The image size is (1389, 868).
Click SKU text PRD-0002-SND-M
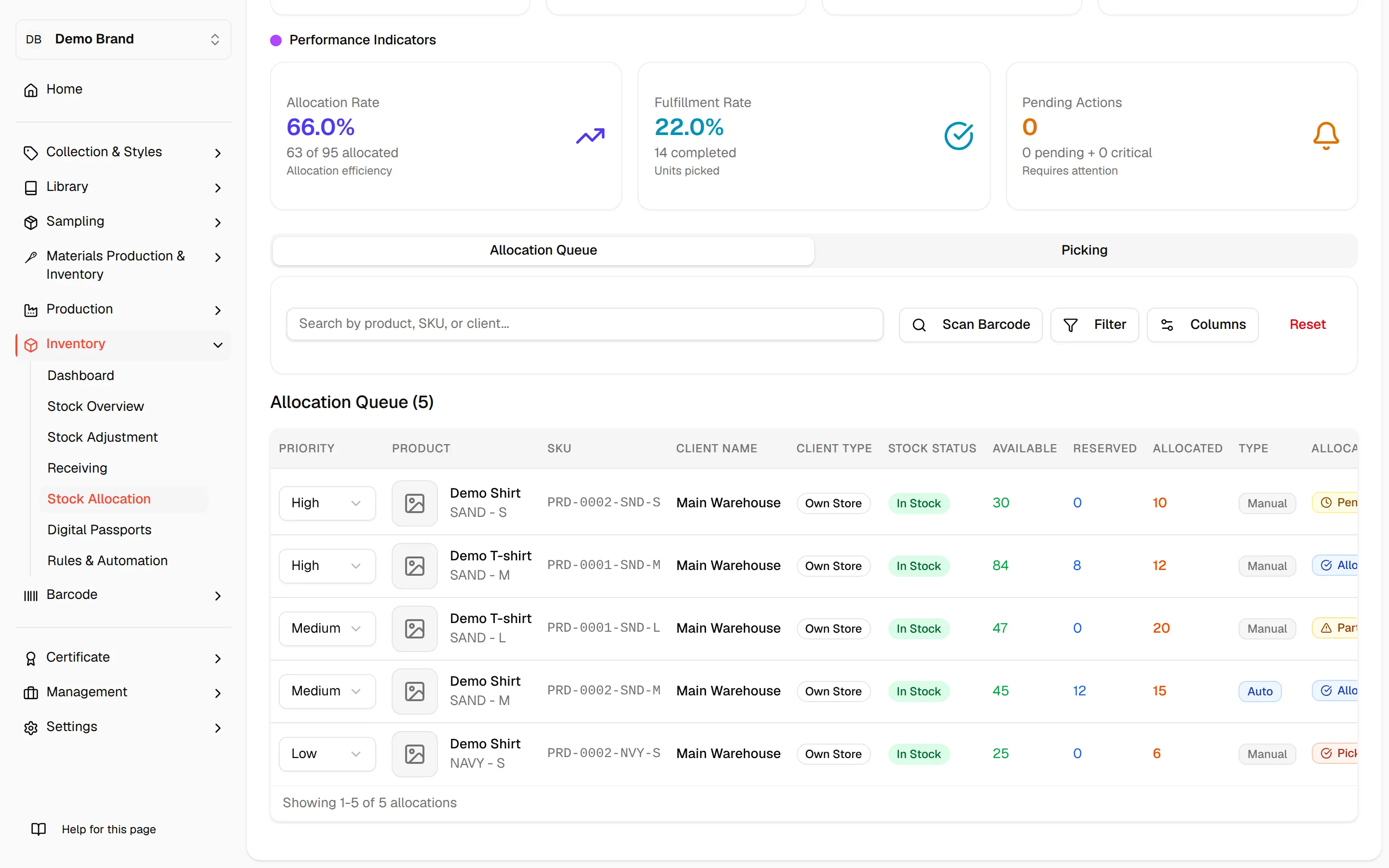(x=604, y=691)
